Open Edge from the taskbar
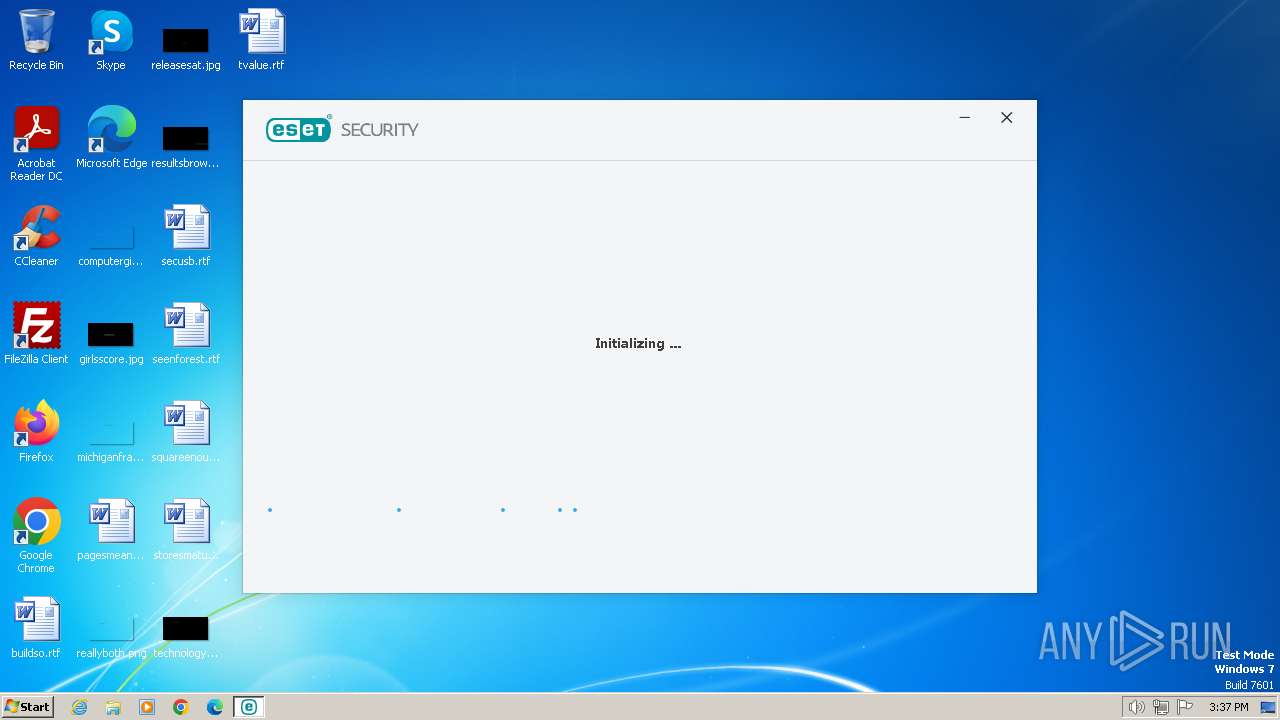Screen dimensions: 1280x720 [x=214, y=707]
